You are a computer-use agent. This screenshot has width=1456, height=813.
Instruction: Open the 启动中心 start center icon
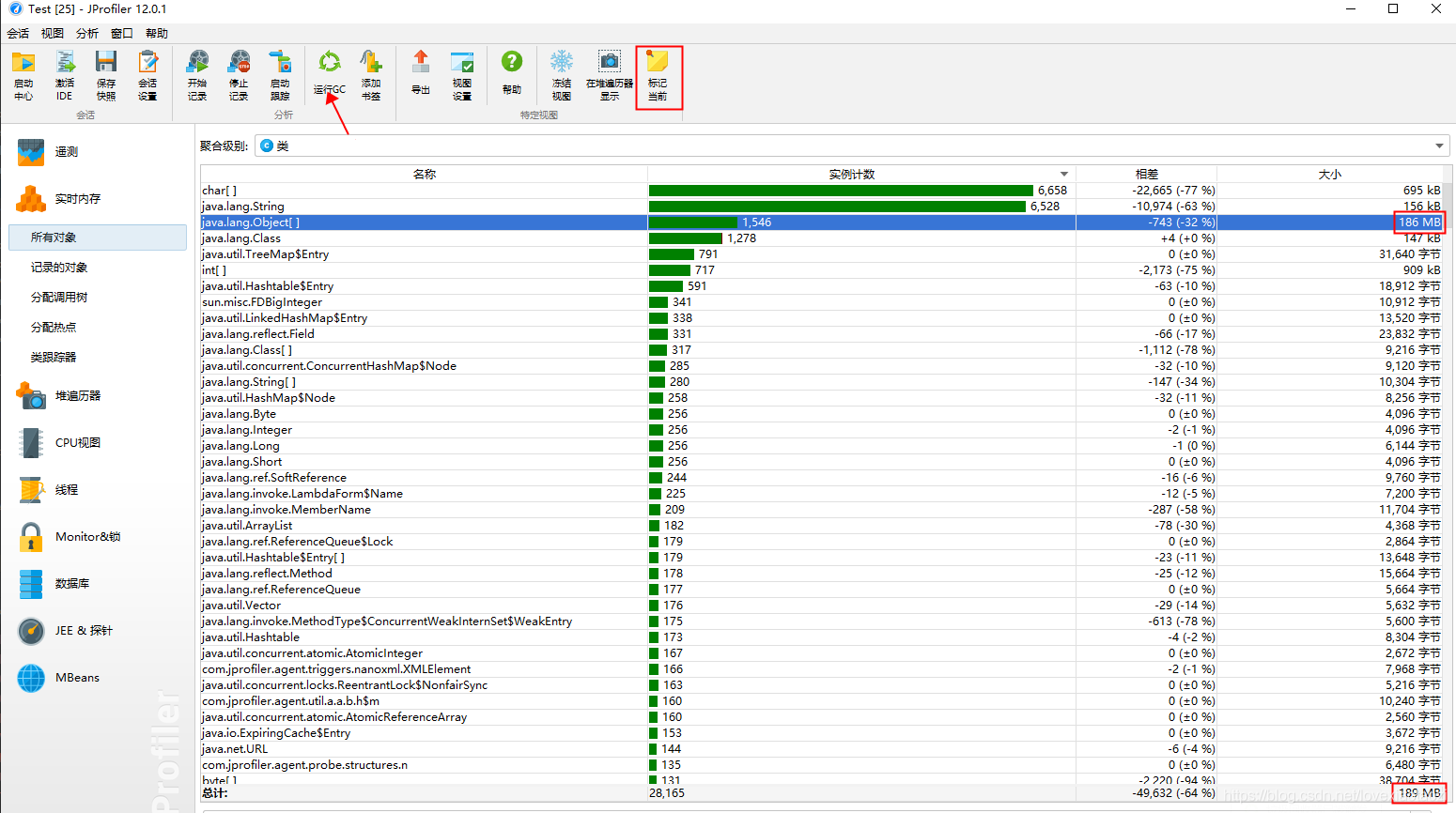(23, 64)
